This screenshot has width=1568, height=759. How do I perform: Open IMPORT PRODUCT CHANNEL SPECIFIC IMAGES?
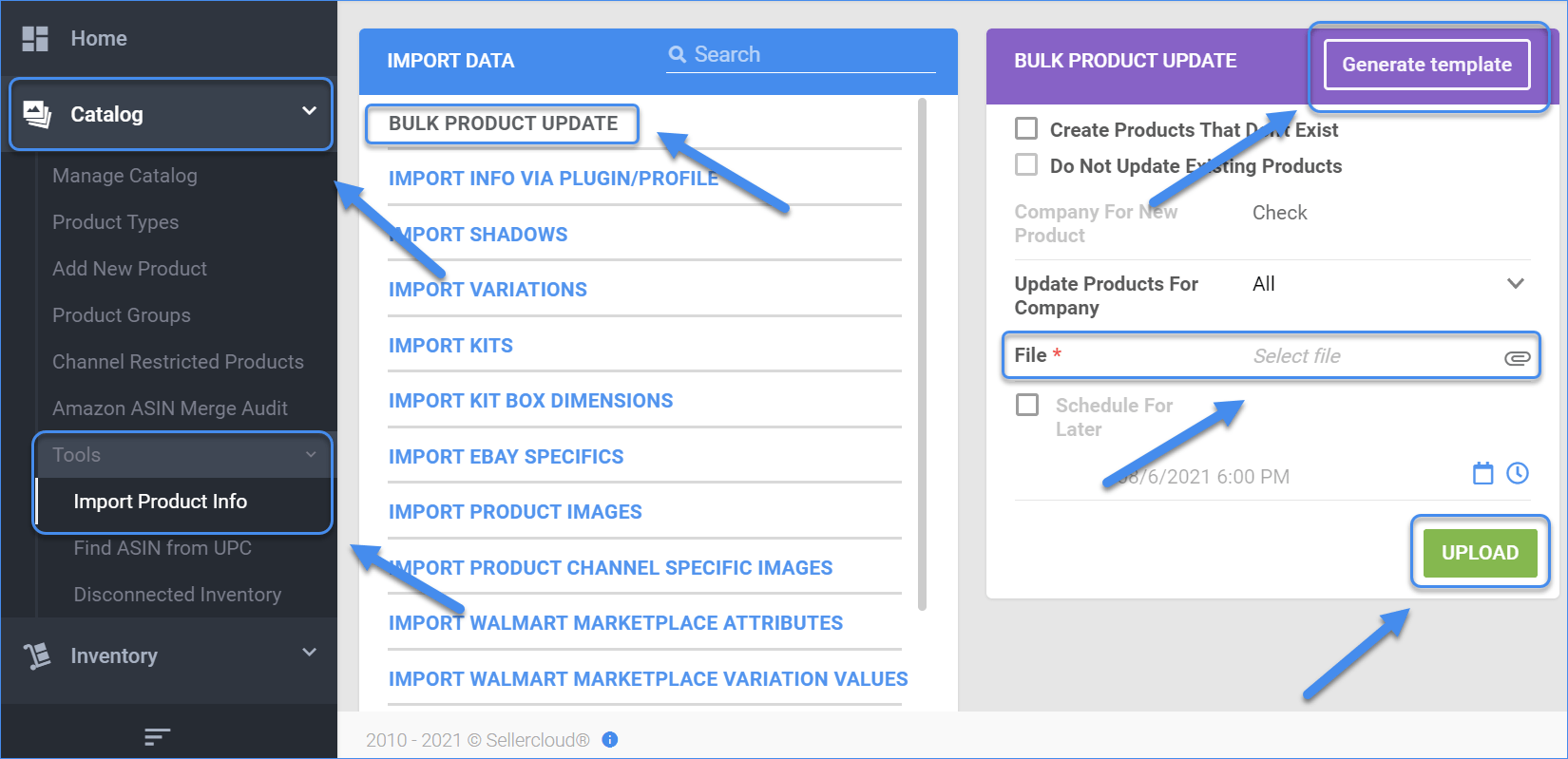coord(610,568)
